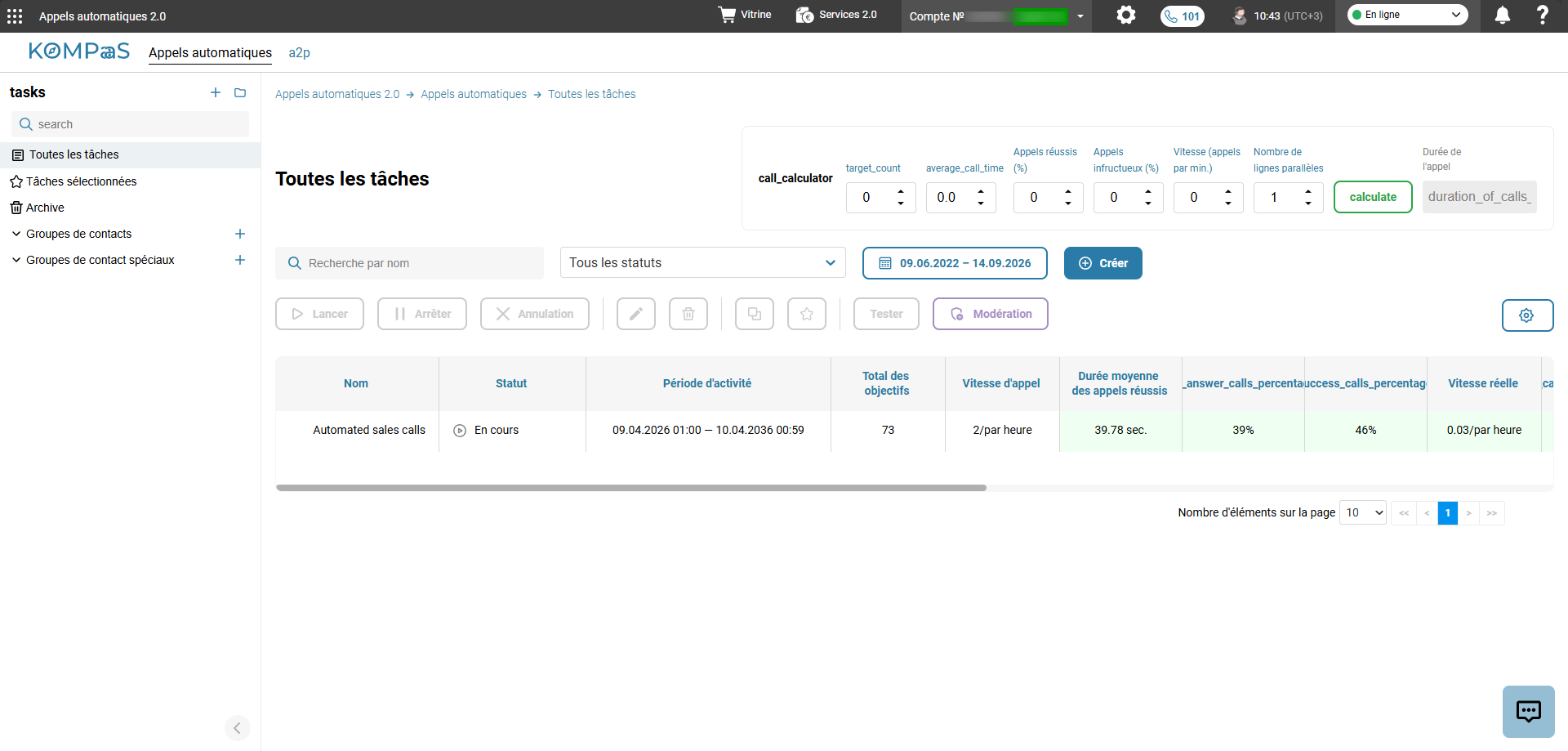Click the calculate button
Image resolution: width=1568 pixels, height=751 pixels.
pos(1372,197)
